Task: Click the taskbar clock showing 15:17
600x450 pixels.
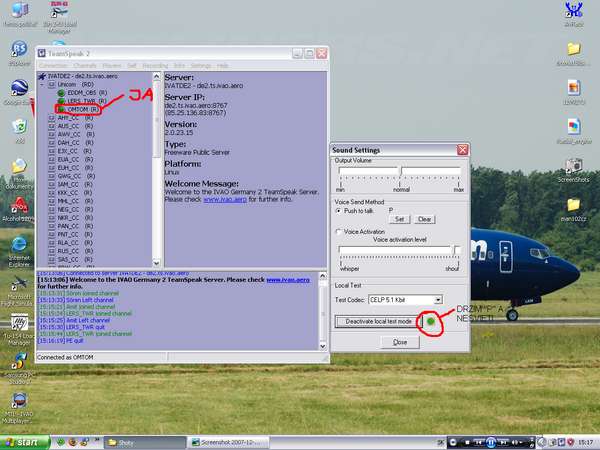Action: point(586,442)
